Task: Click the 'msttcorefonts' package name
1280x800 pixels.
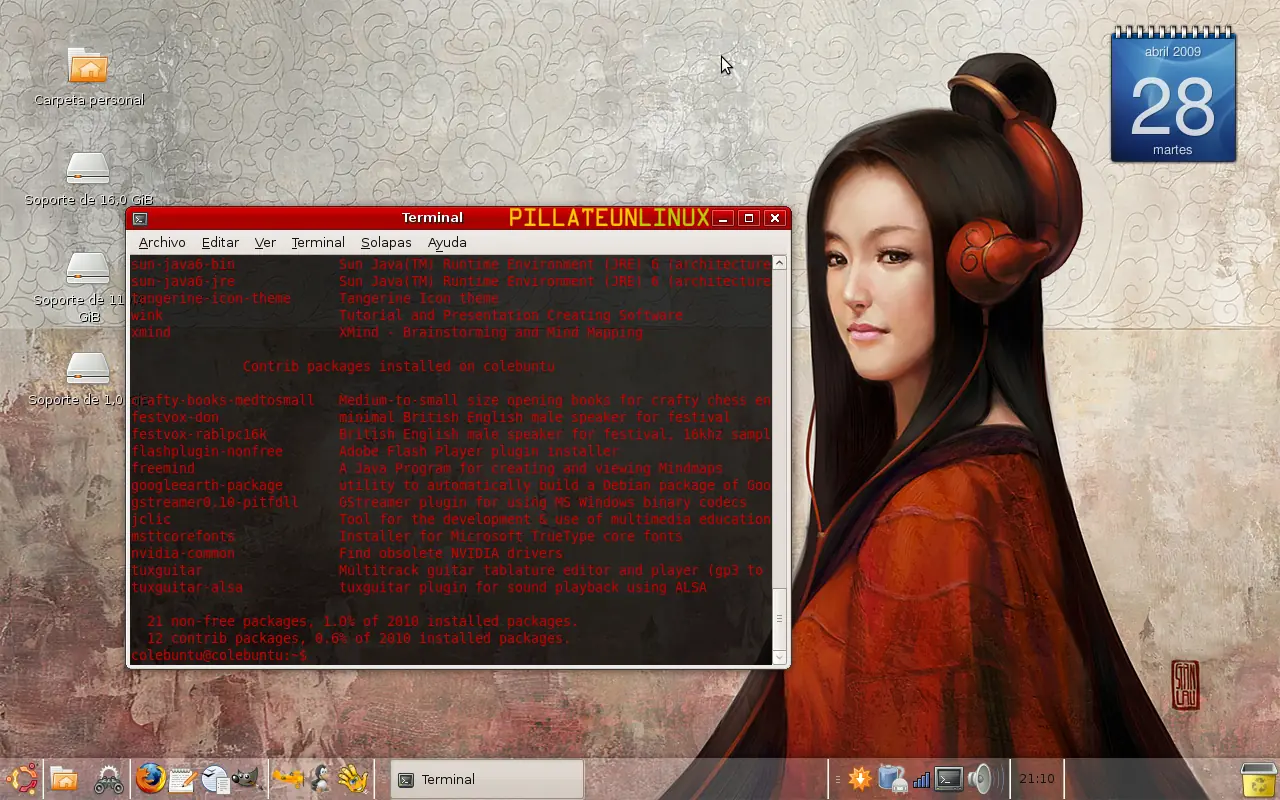Action: 183,536
